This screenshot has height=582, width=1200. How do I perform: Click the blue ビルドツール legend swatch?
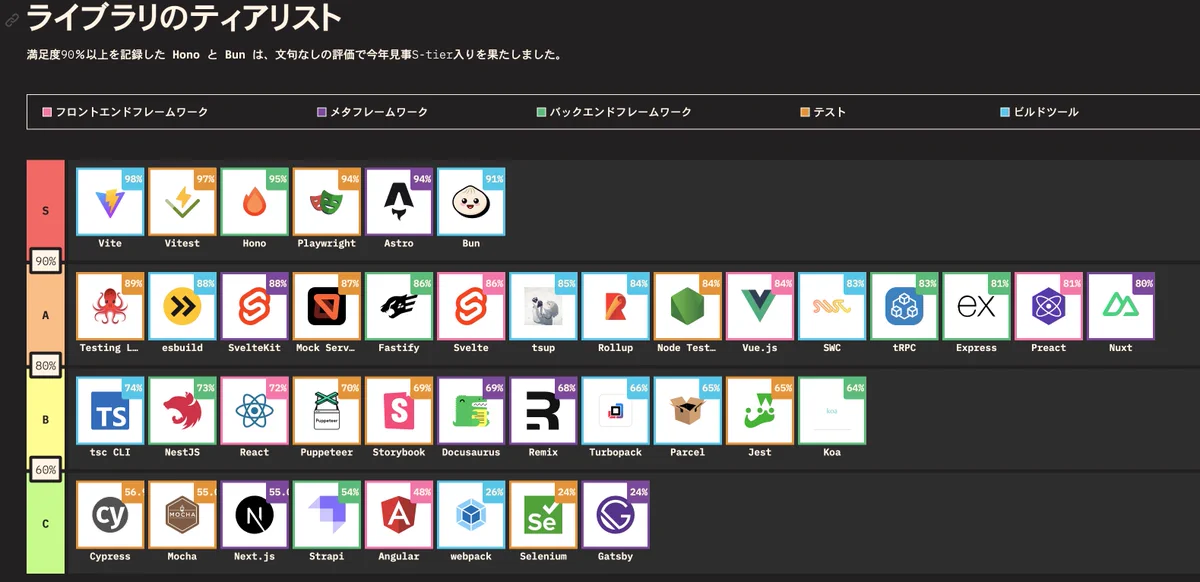tap(1005, 112)
